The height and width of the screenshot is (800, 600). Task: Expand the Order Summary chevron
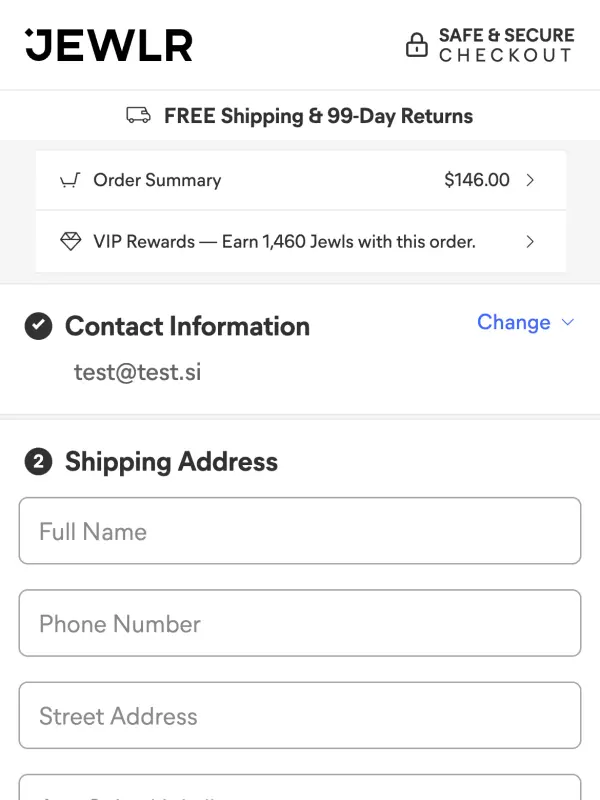pyautogui.click(x=530, y=181)
